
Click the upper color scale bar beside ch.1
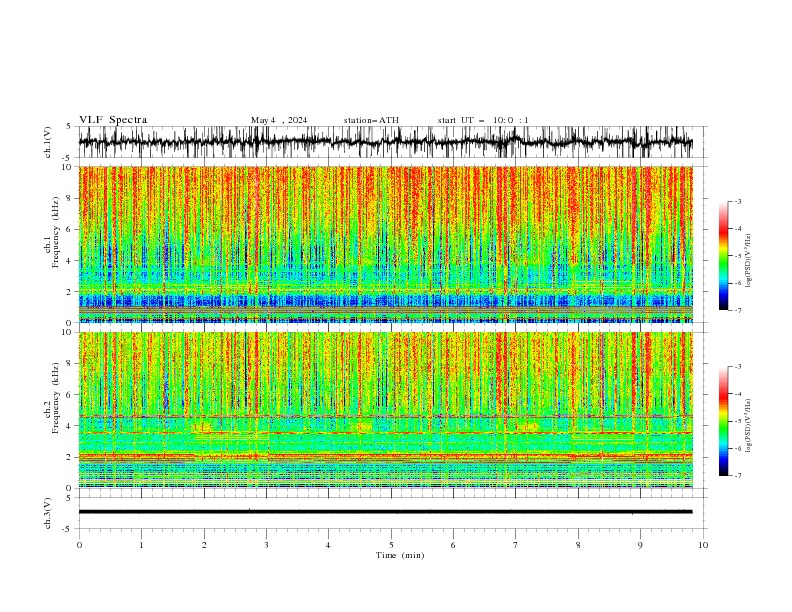[723, 256]
